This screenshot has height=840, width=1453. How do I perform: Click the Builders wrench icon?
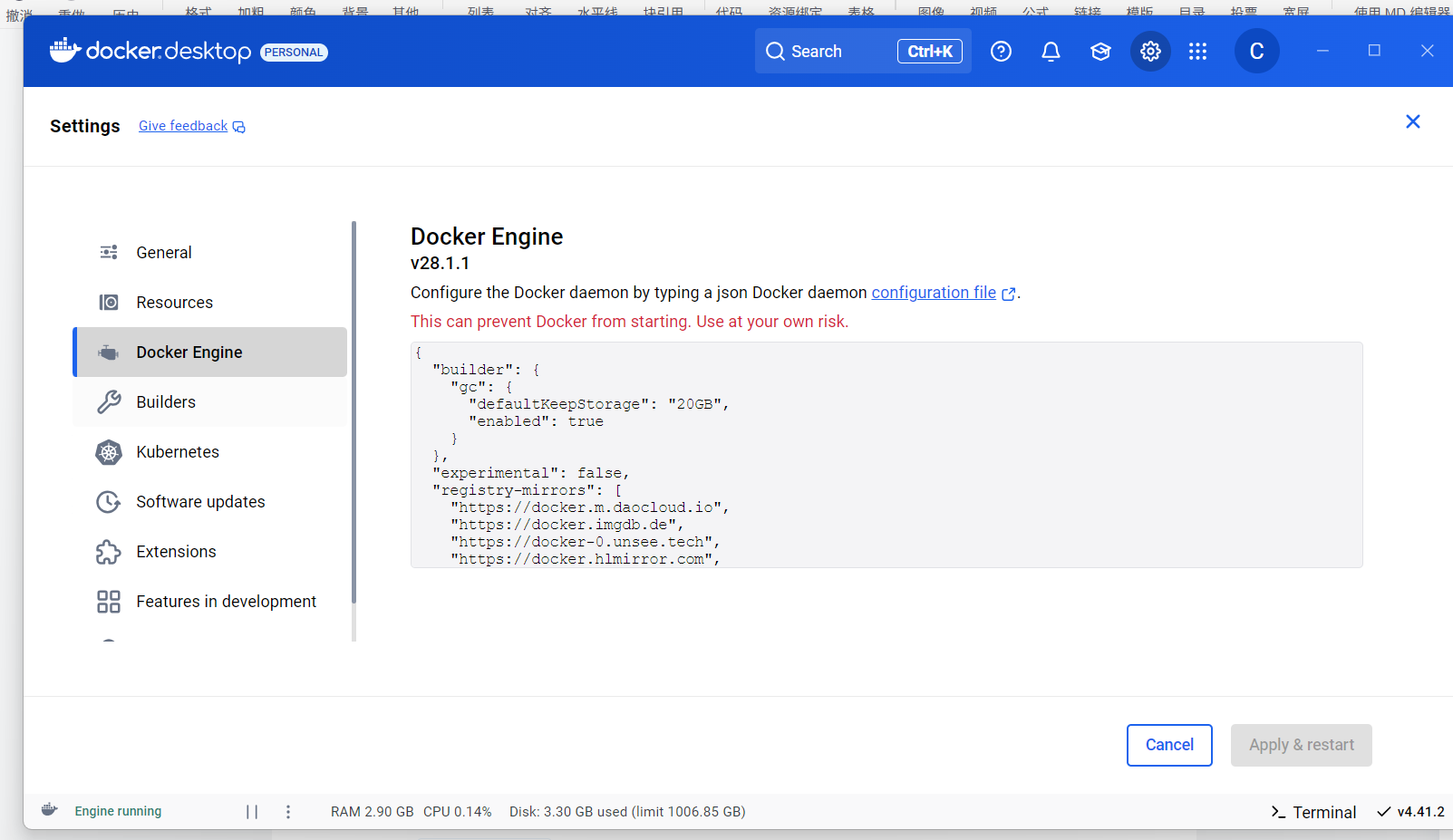(109, 402)
